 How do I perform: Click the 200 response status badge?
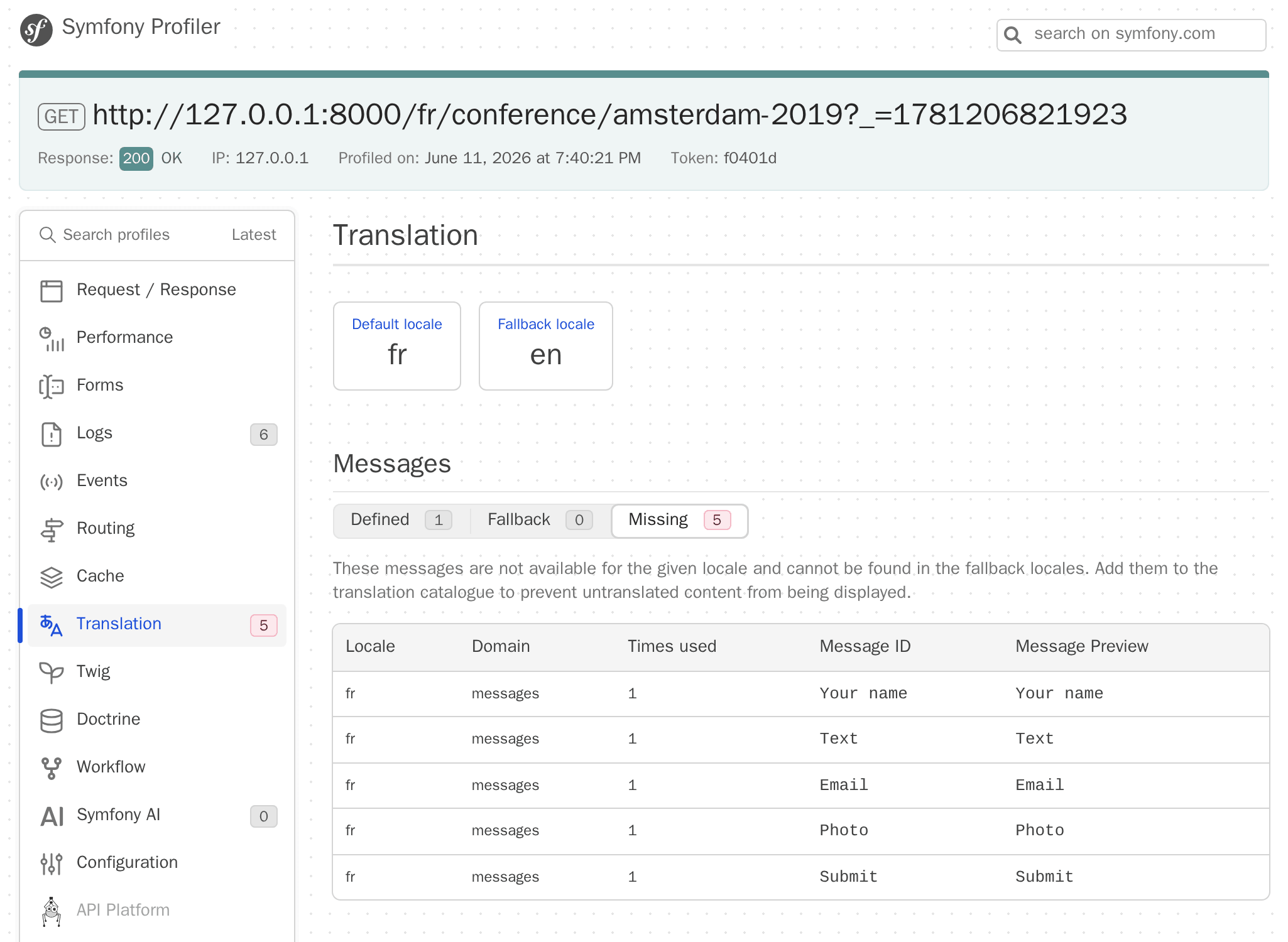click(136, 158)
